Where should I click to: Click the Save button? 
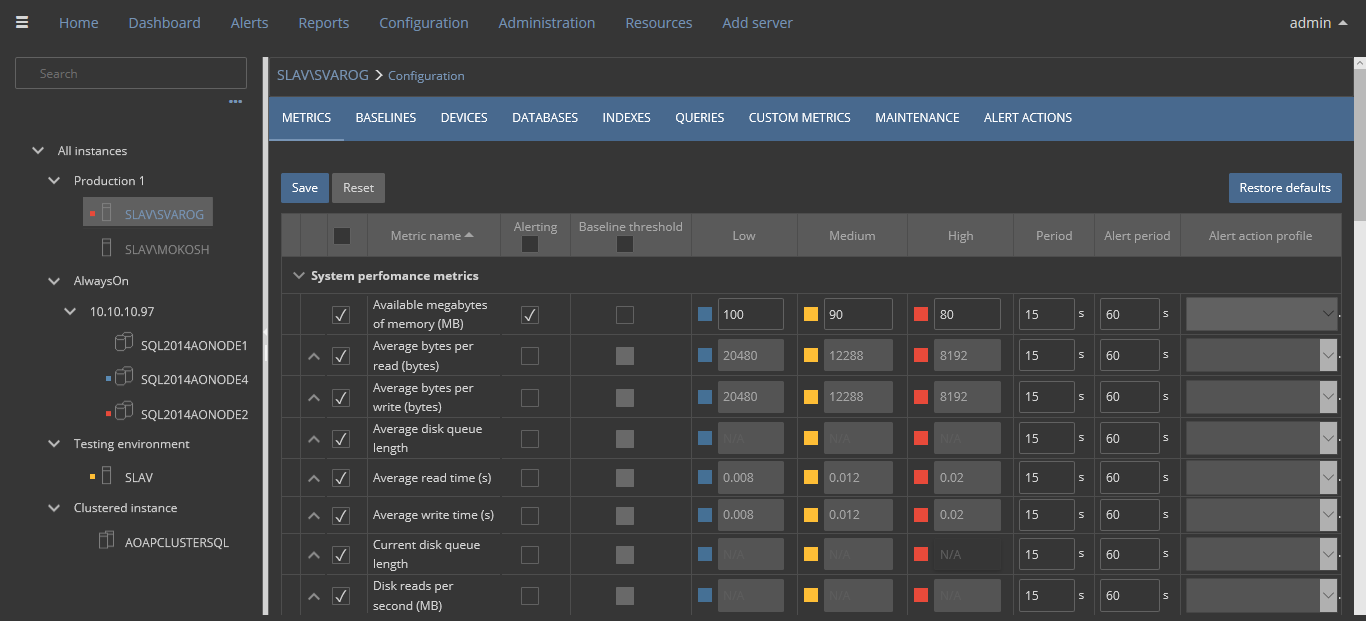(x=304, y=187)
